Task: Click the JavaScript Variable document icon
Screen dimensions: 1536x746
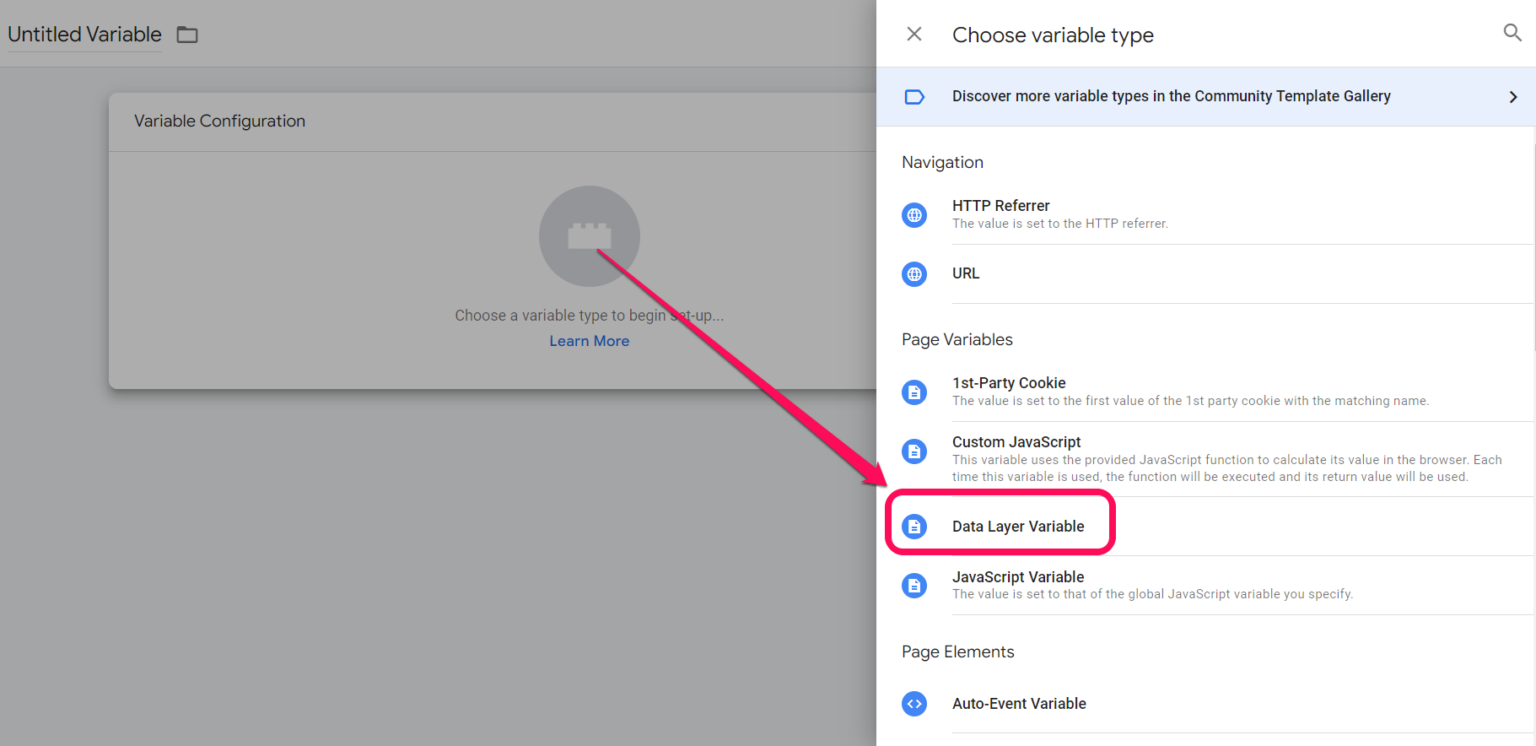Action: [914, 585]
